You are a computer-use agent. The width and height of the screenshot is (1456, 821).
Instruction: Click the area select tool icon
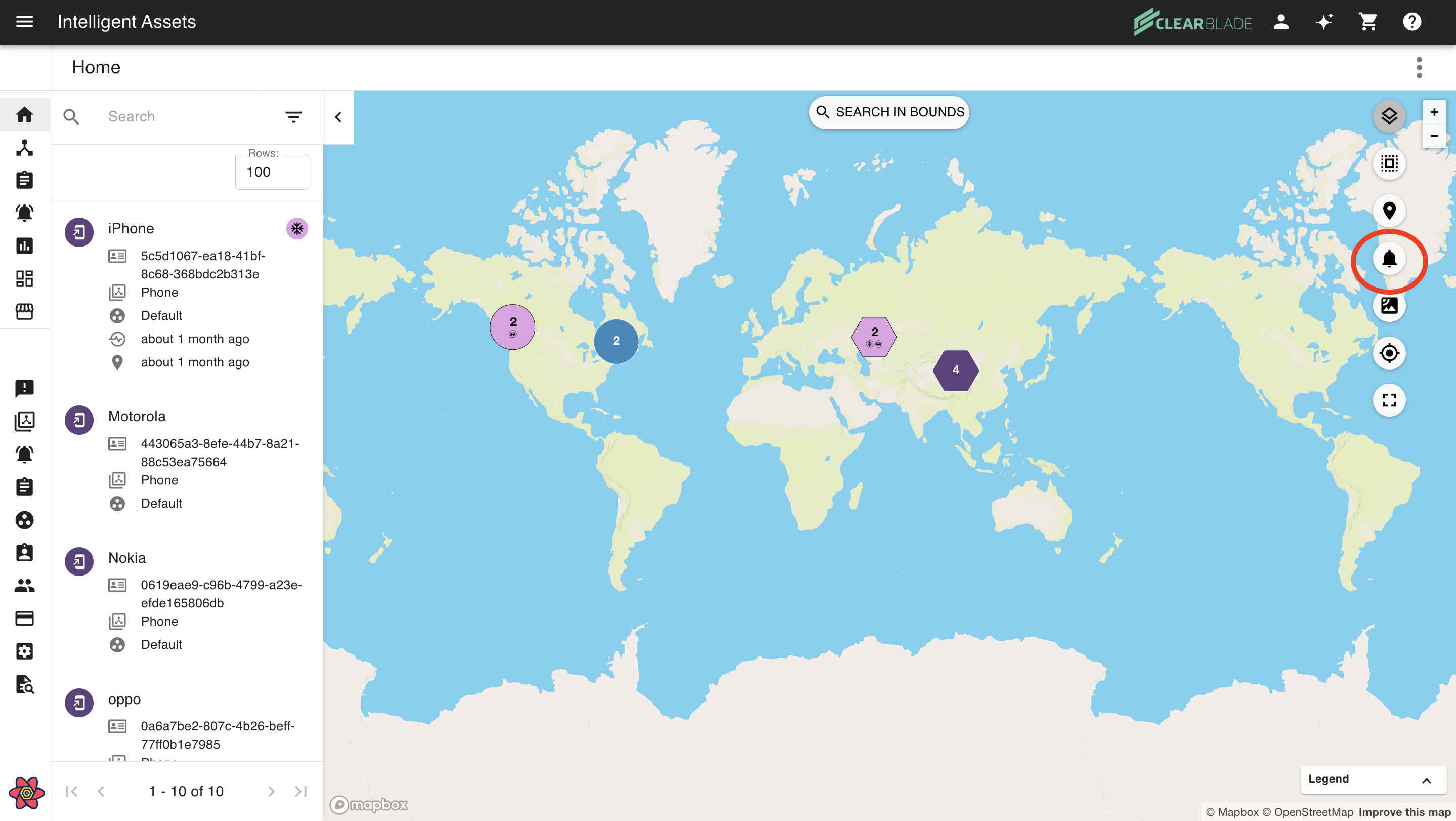click(1389, 164)
